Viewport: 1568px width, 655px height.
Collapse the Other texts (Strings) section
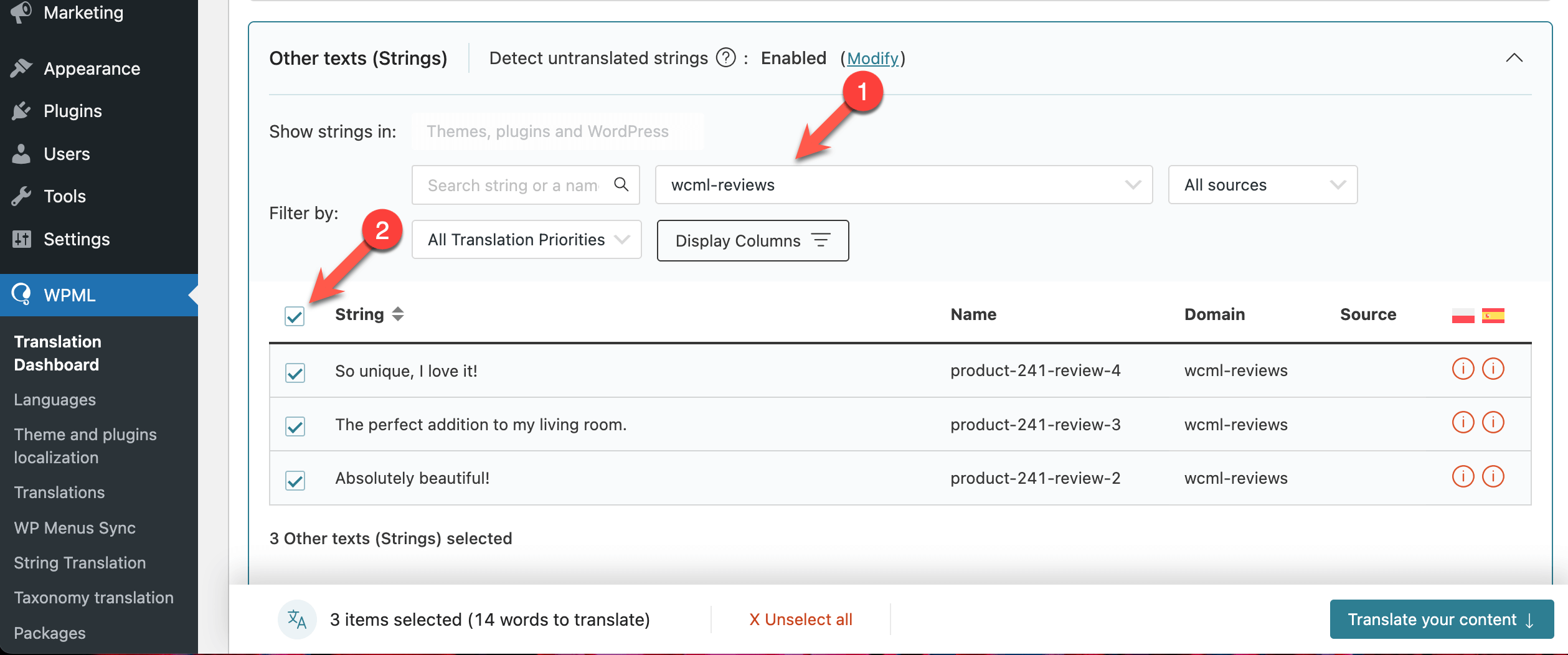pyautogui.click(x=1514, y=59)
